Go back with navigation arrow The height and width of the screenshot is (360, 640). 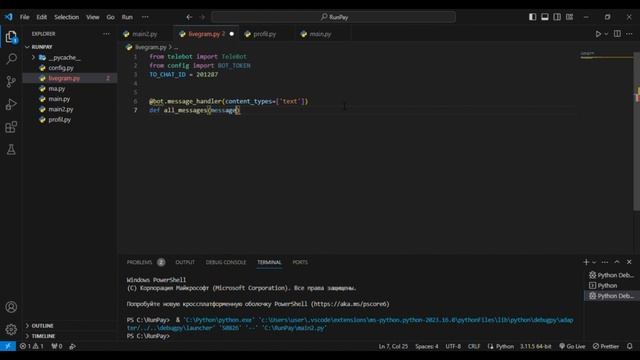[189, 17]
